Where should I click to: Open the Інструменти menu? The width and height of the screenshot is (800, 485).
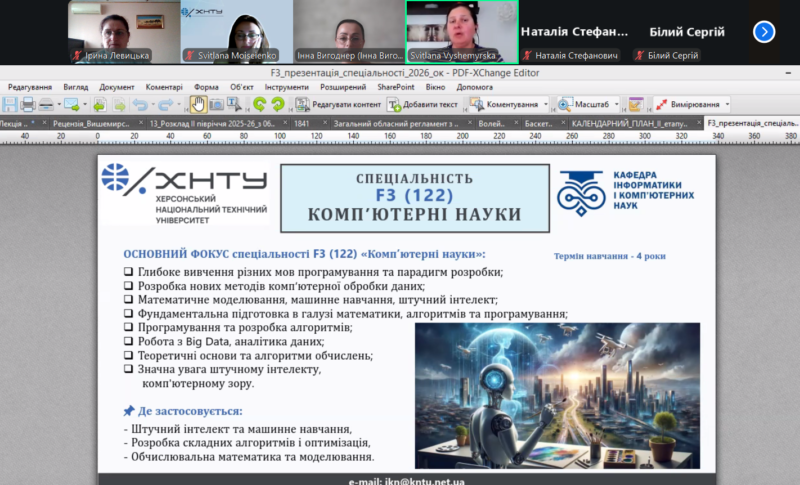(287, 87)
